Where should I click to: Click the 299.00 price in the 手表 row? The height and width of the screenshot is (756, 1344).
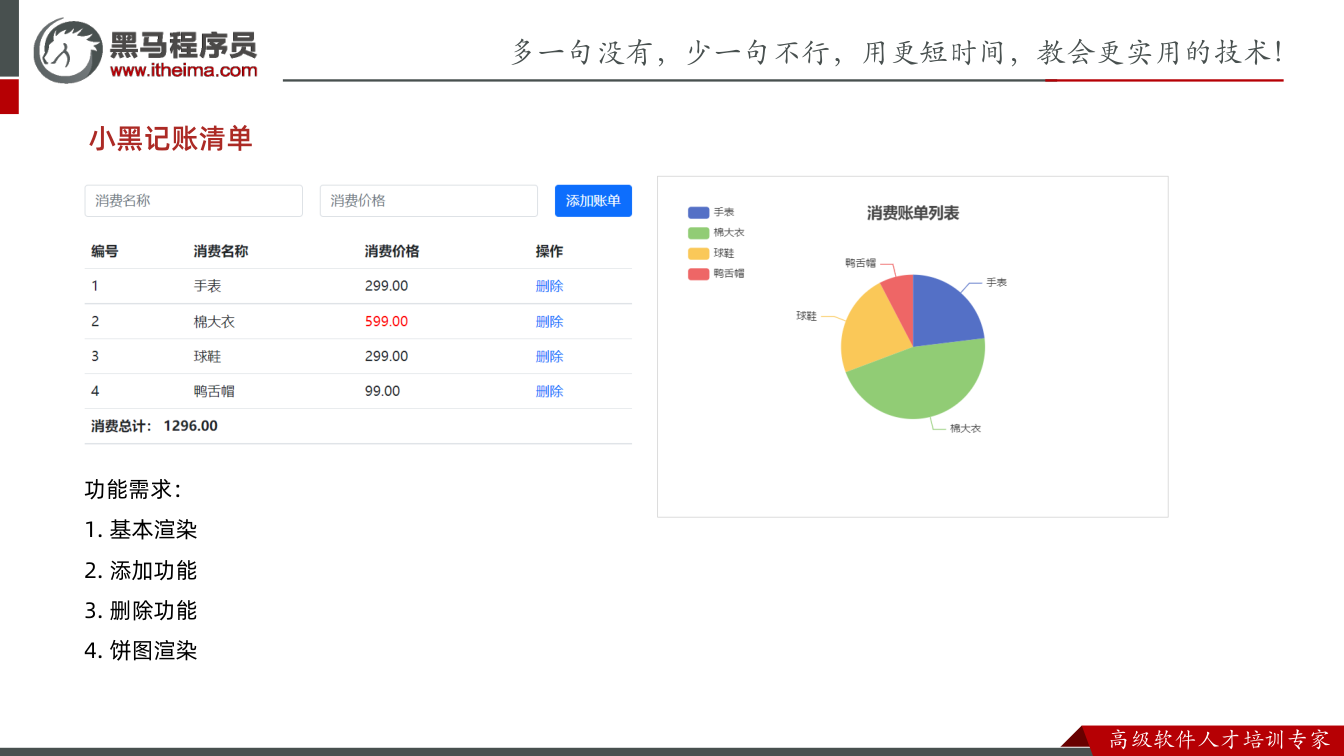[386, 286]
